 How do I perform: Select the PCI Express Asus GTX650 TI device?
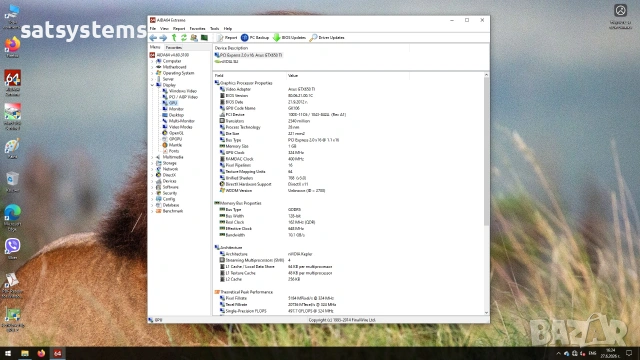click(249, 55)
